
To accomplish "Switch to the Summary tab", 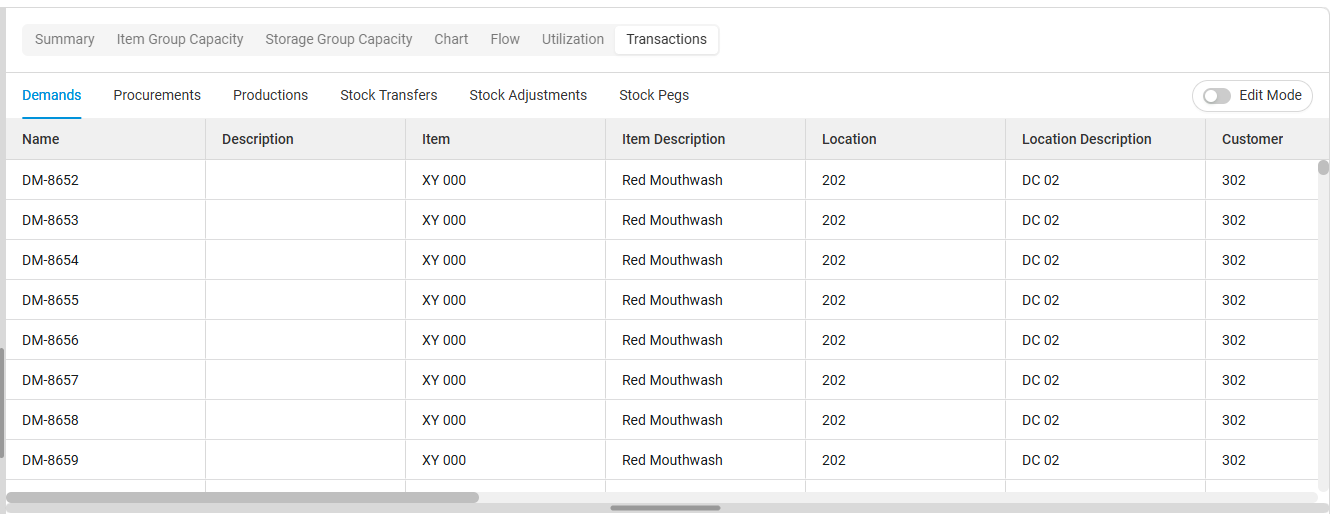I will click(65, 40).
